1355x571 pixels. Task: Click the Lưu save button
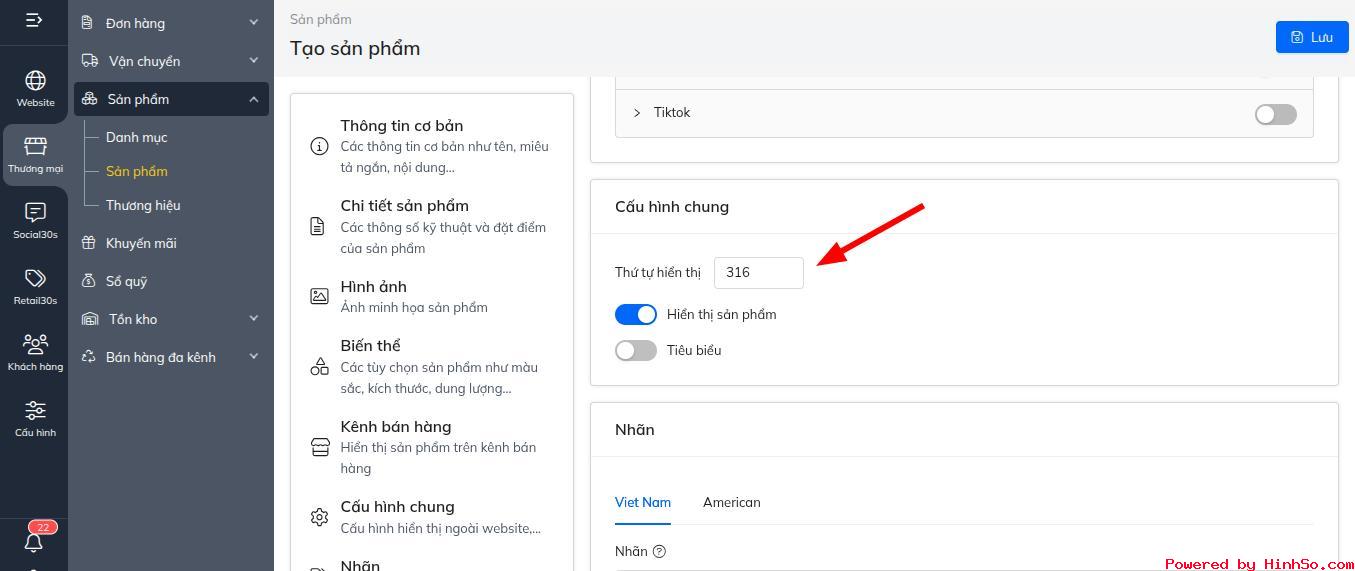click(1311, 37)
